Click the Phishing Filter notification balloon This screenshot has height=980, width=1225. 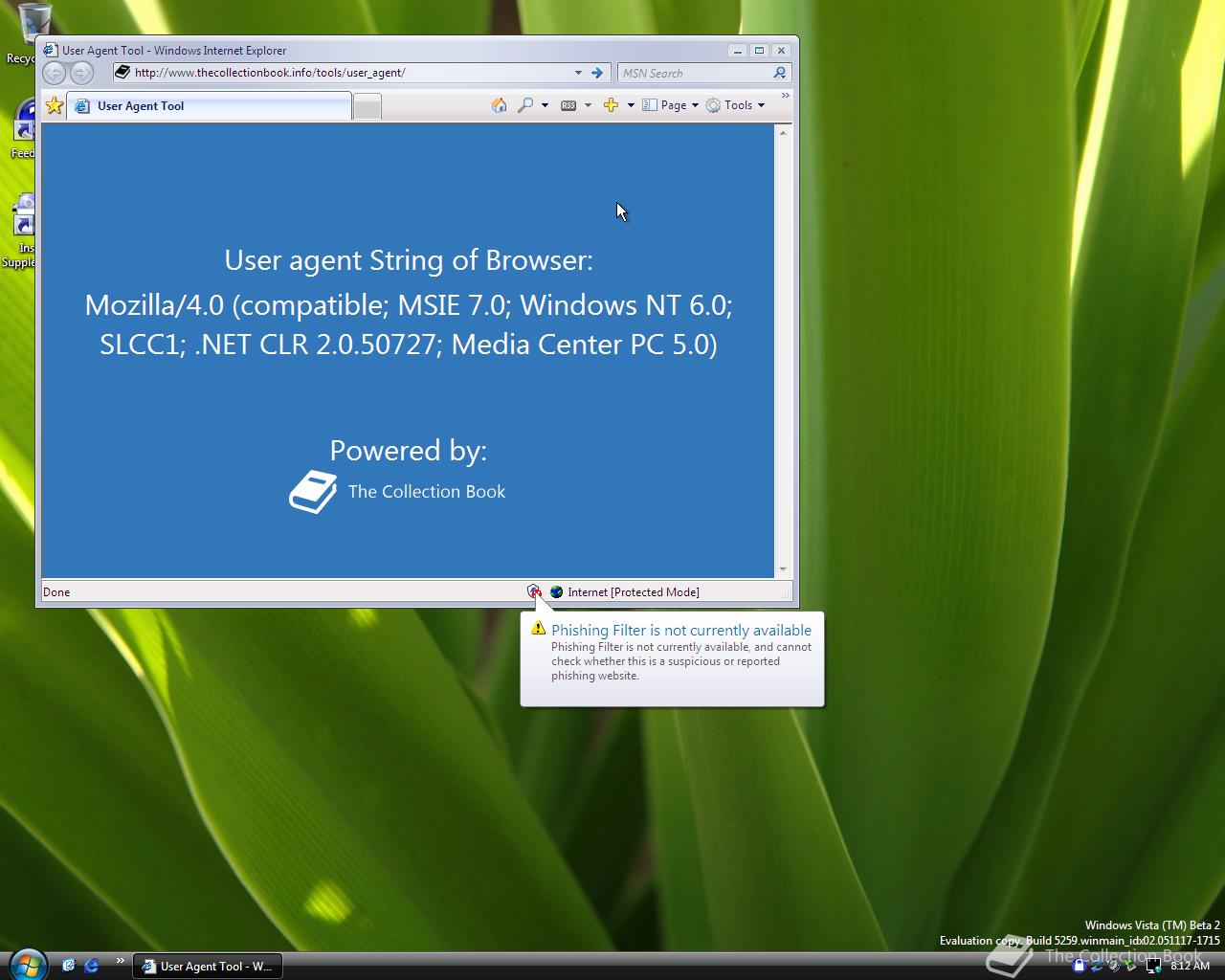pos(672,659)
